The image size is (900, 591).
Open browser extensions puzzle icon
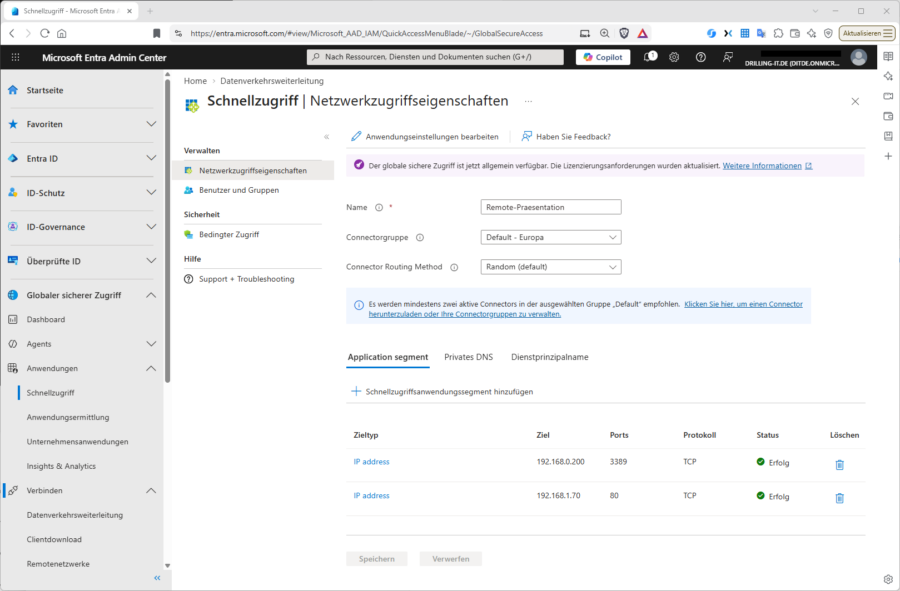[778, 33]
